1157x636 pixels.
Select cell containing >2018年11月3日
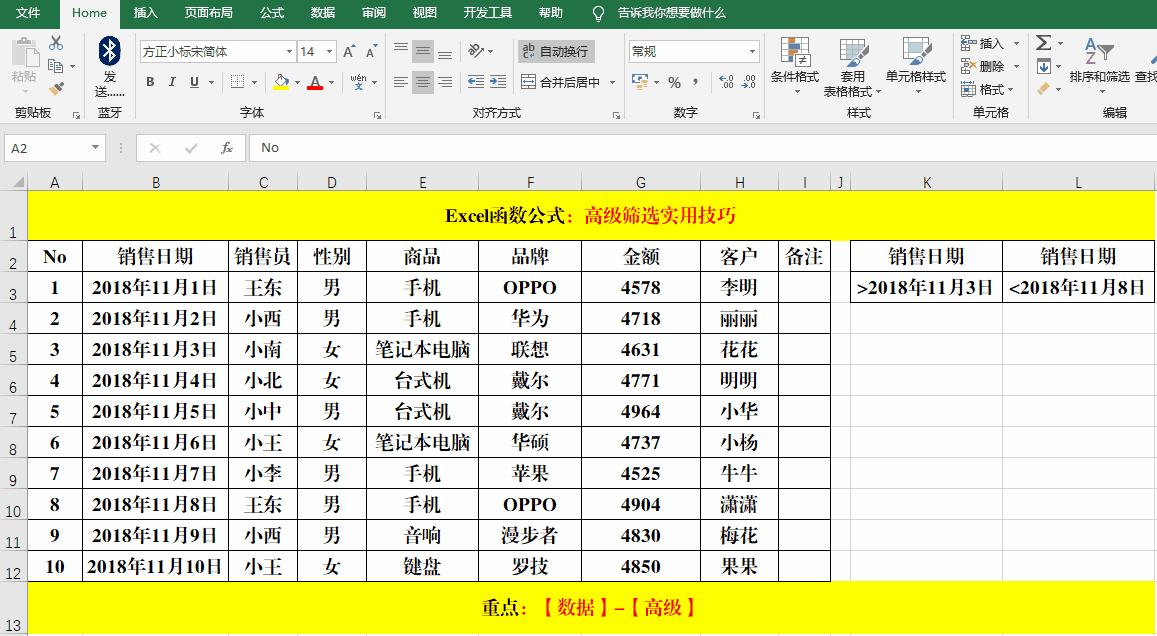click(926, 288)
